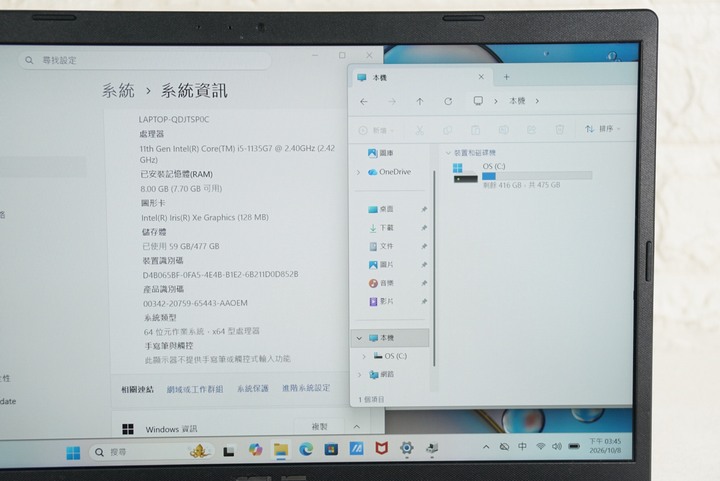The image size is (720, 481).
Task: Open 圖庫 in the Explorer sidebar
Action: coord(381,153)
